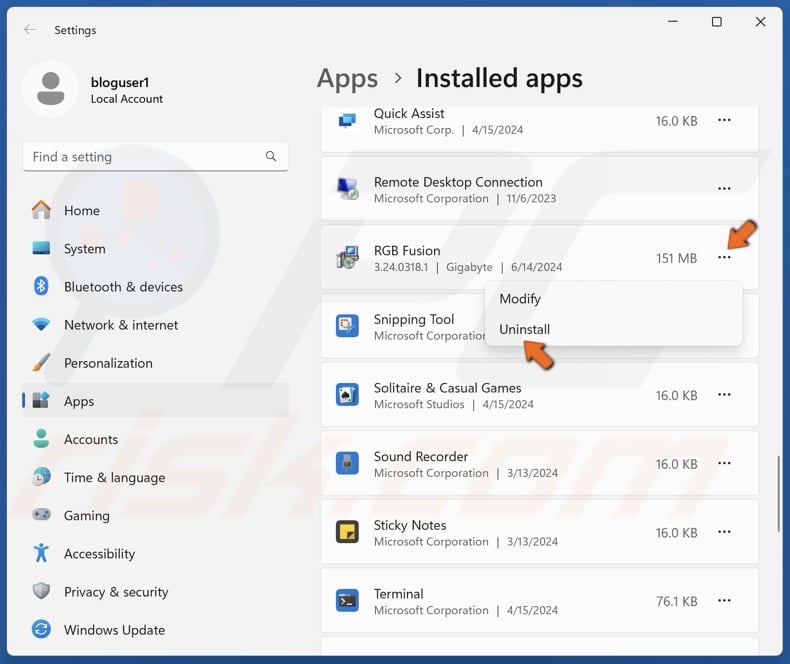This screenshot has width=790, height=664.
Task: Open Bluetooth & devices settings
Action: click(156, 287)
